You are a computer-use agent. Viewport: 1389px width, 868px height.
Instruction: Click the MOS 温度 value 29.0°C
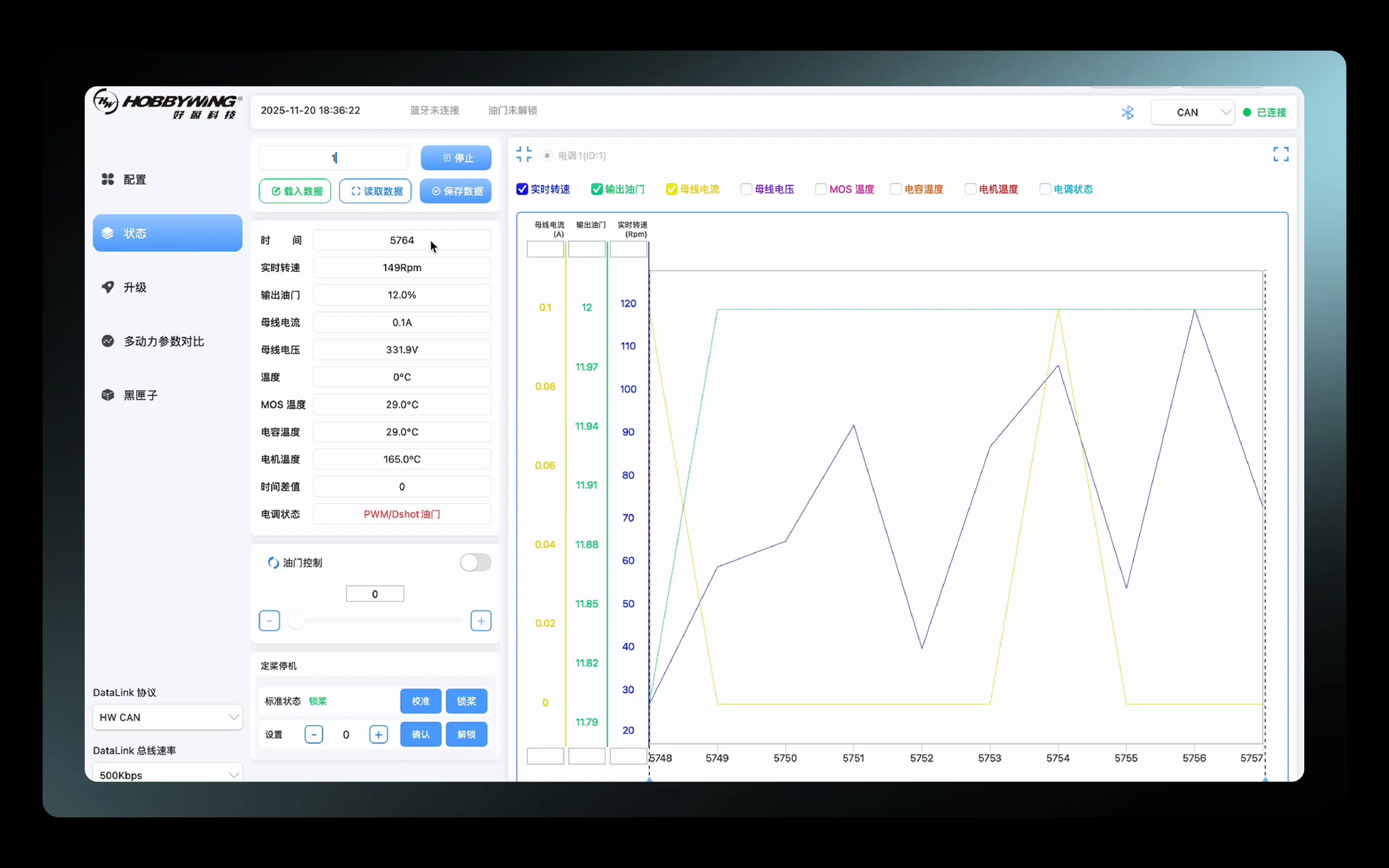coord(402,404)
